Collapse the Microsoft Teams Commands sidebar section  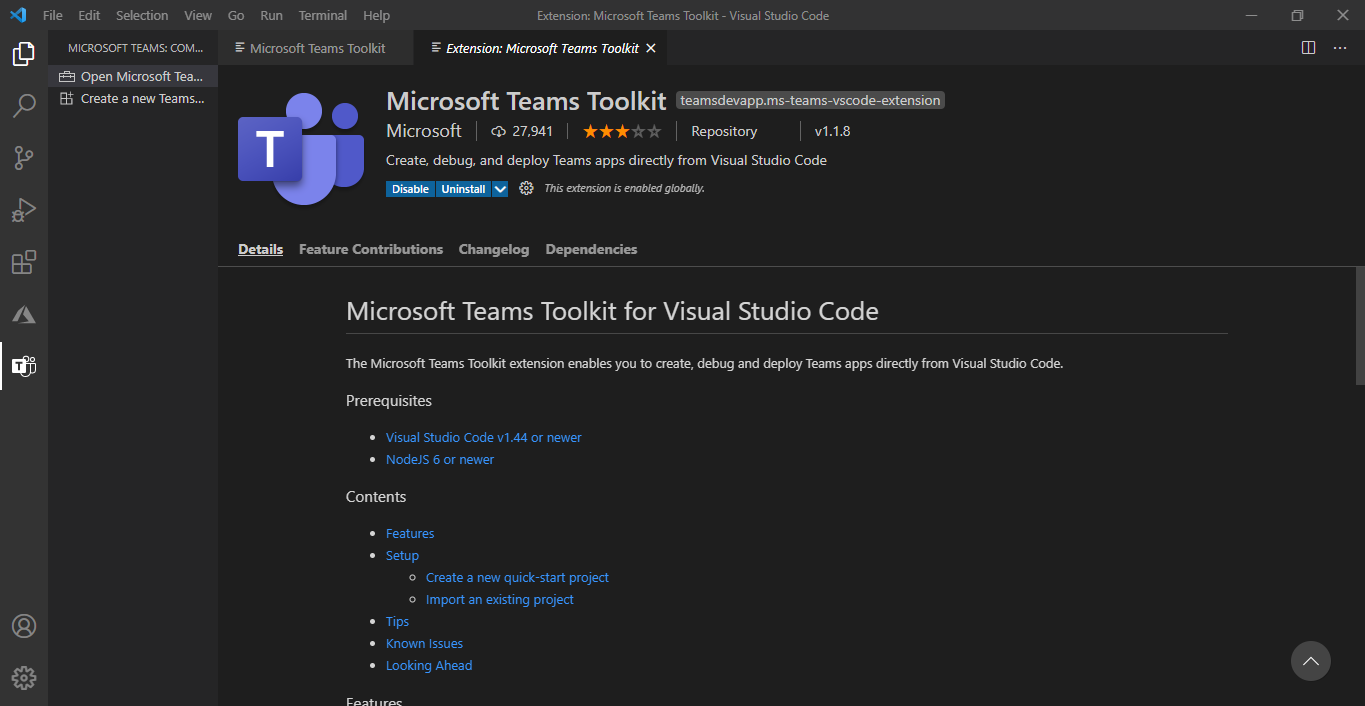click(x=135, y=47)
